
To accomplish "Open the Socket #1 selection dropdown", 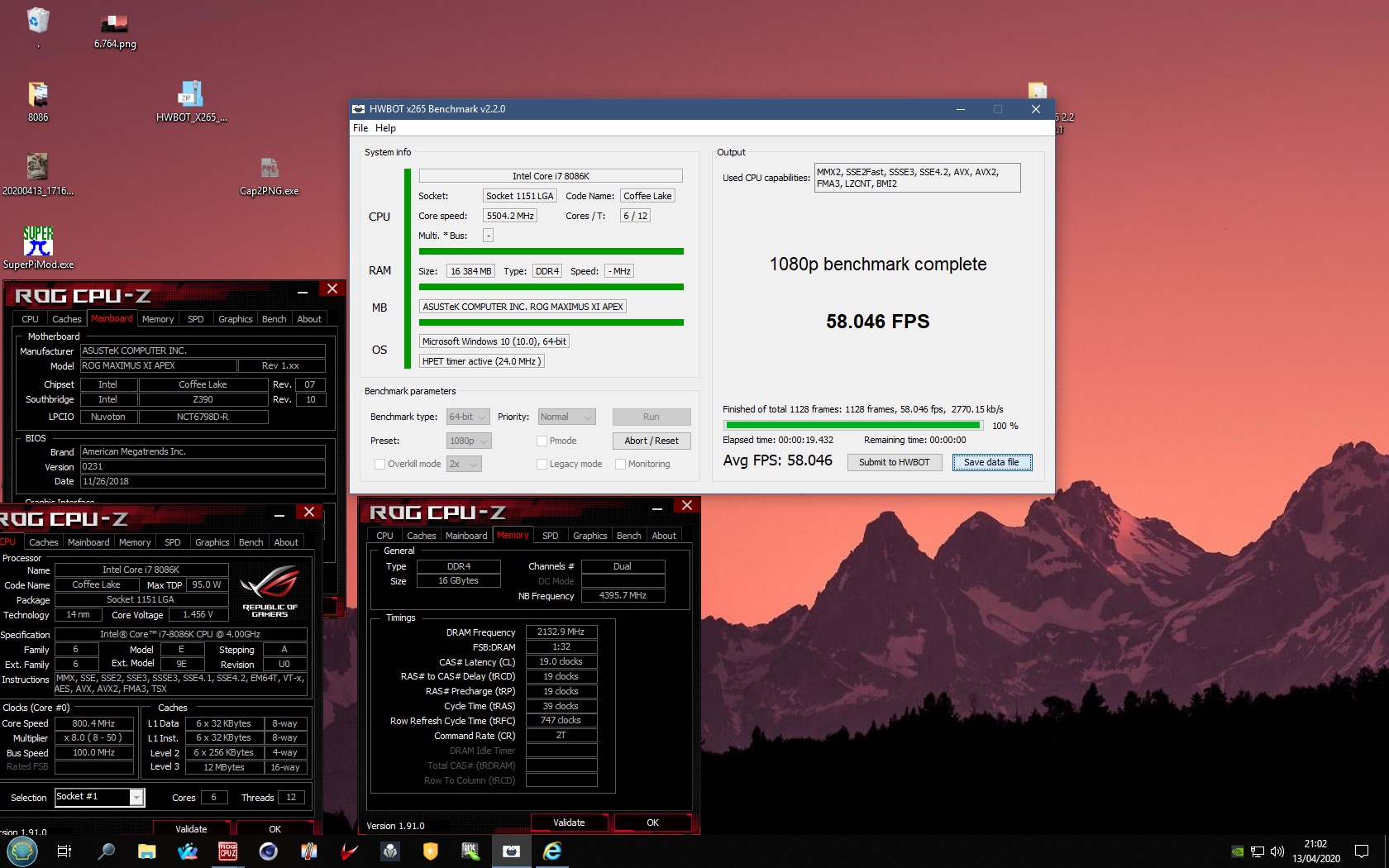I will point(99,797).
